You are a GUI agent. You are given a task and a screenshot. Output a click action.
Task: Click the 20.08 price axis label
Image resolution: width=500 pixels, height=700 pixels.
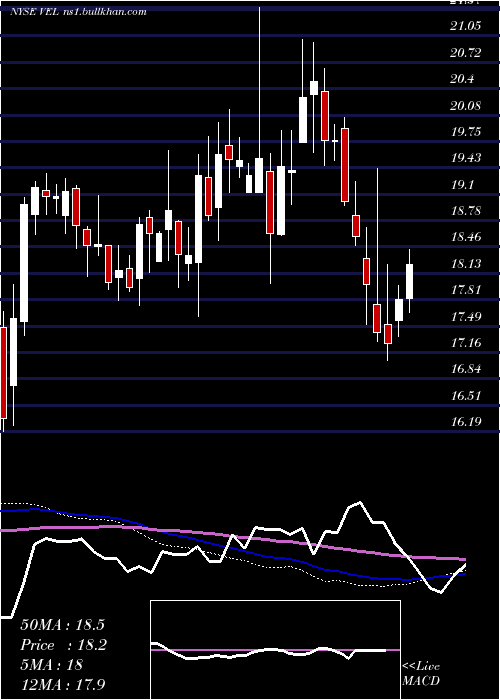pos(466,106)
